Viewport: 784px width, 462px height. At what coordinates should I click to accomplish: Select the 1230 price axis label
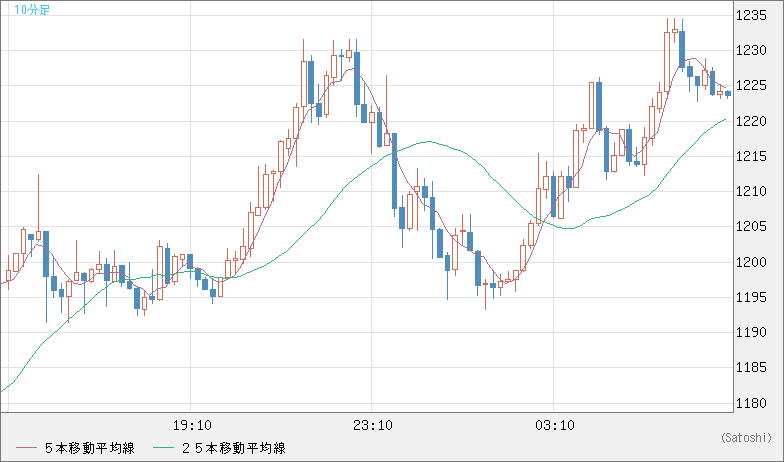[751, 50]
